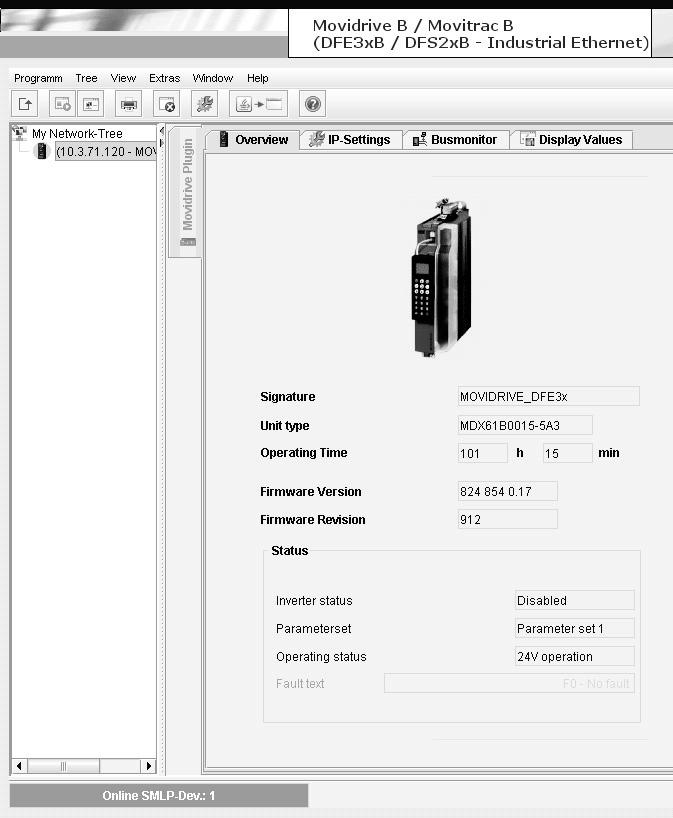Viewport: 673px width, 818px height.
Task: Click the Firmware Version label
Action: pos(310,491)
